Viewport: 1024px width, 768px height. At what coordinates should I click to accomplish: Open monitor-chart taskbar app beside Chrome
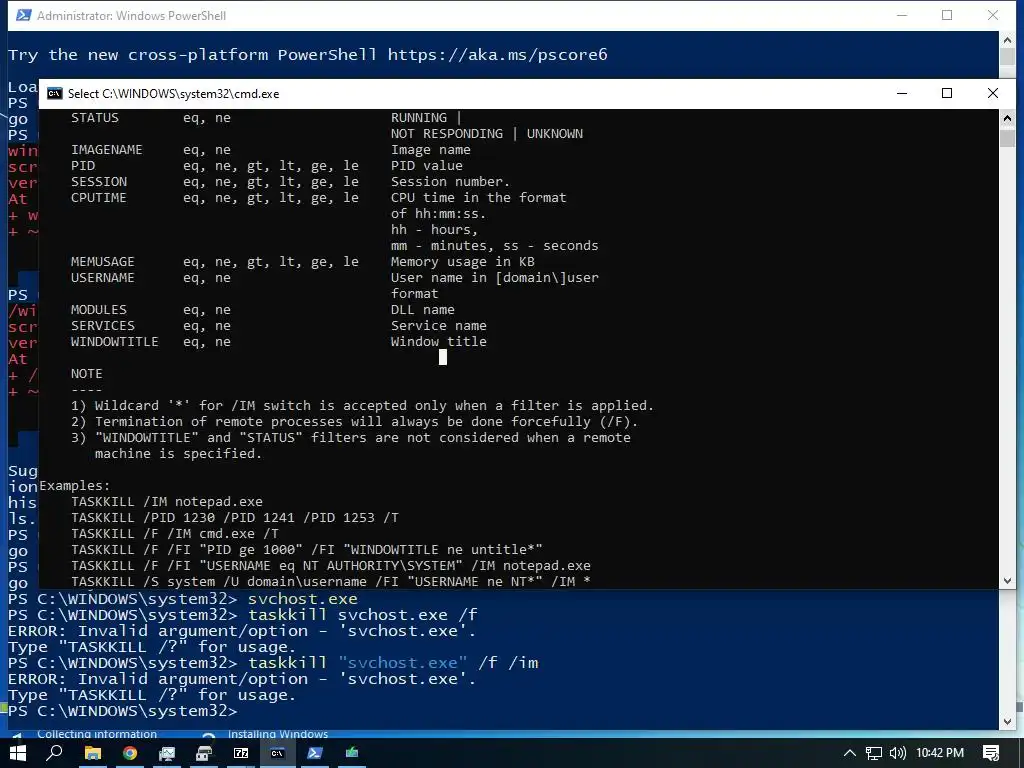[167, 753]
